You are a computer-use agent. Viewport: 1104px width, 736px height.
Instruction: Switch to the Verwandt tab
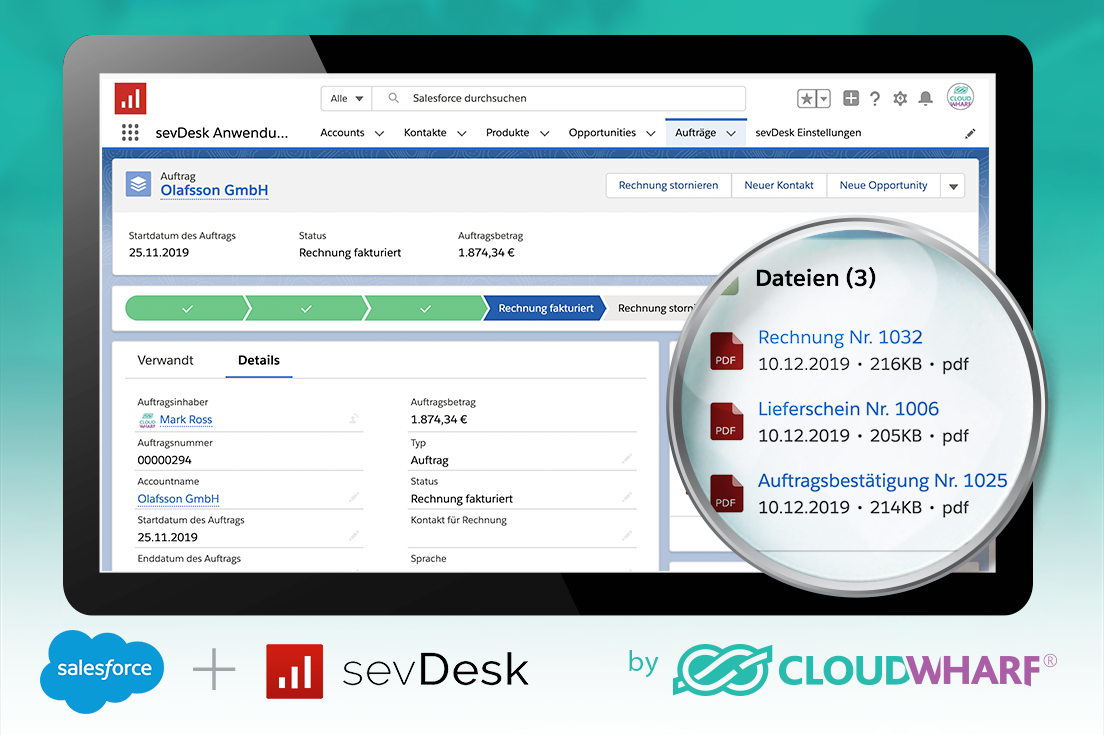(x=166, y=359)
